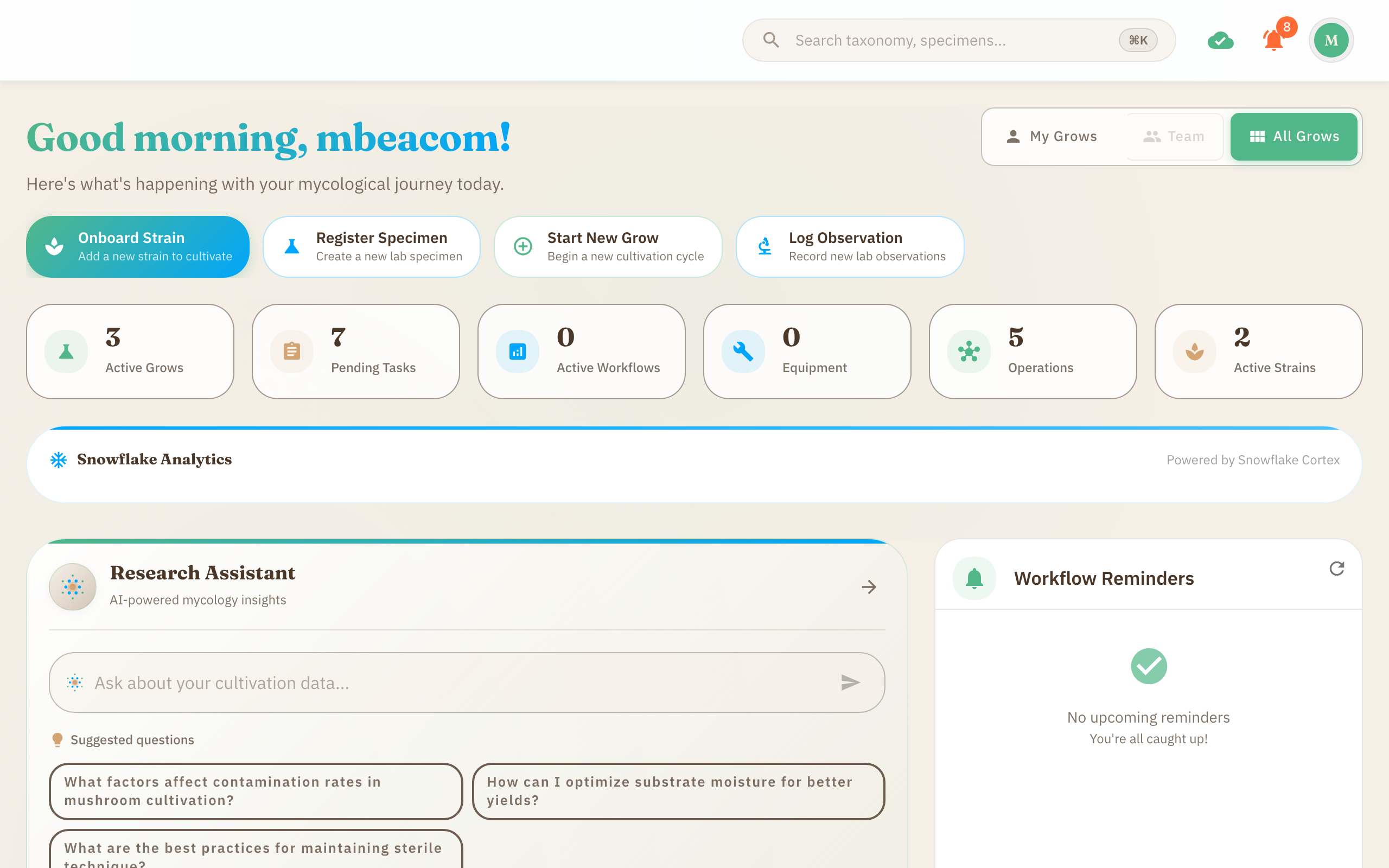Select the substrate moisture suggested question
The image size is (1389, 868).
coord(678,791)
